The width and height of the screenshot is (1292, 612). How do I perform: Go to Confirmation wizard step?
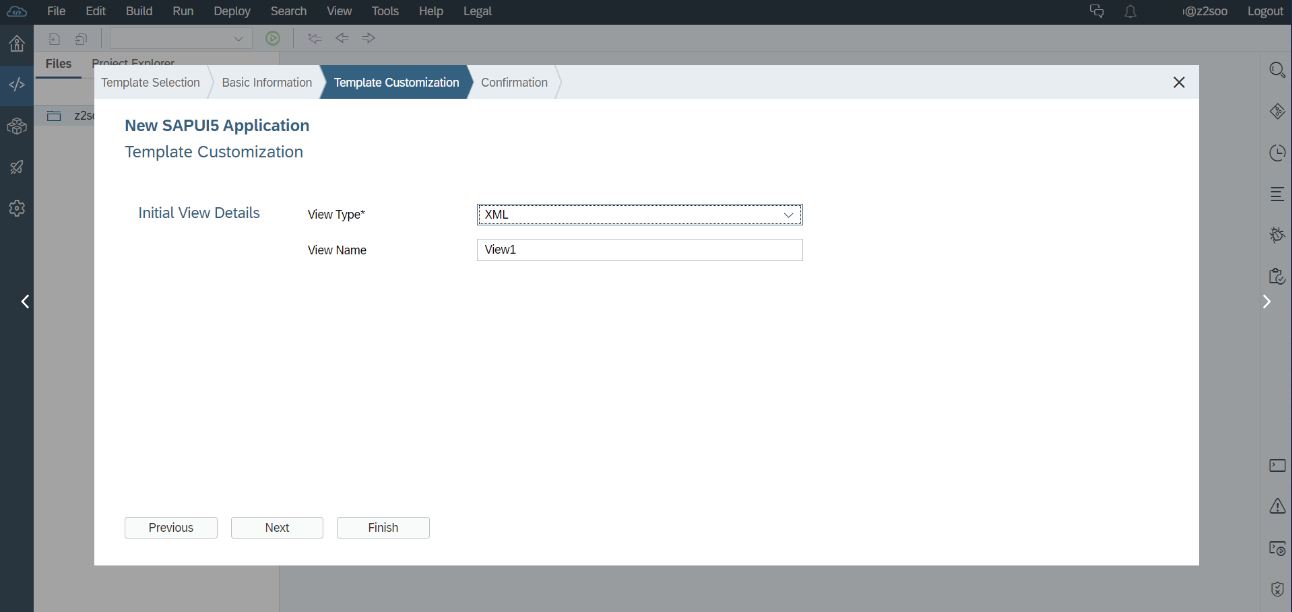(514, 83)
